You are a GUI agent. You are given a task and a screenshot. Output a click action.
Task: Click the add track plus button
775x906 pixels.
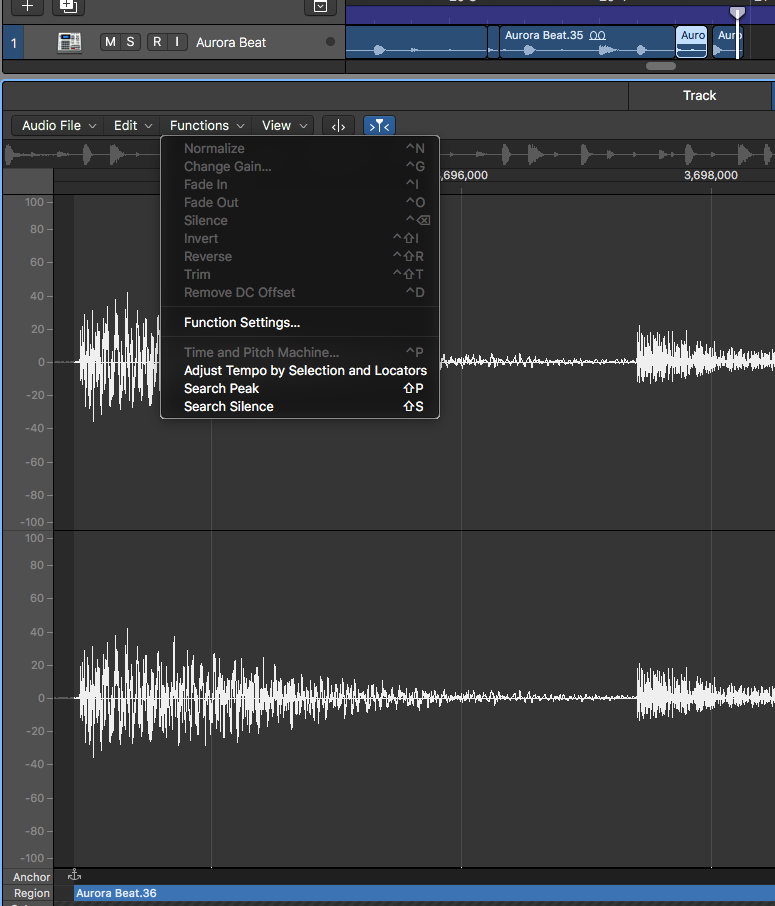point(27,7)
